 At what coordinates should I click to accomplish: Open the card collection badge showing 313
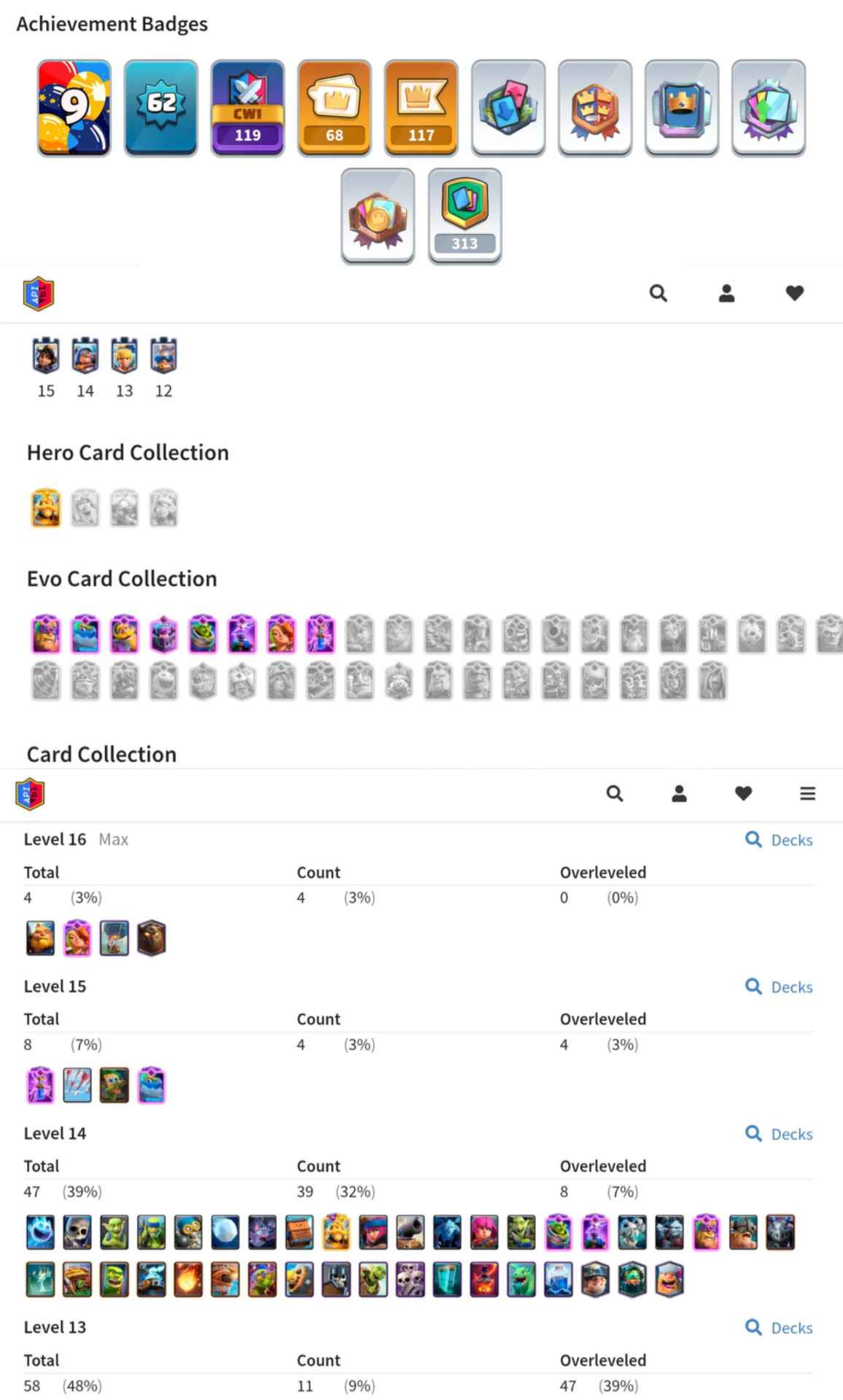pyautogui.click(x=465, y=216)
